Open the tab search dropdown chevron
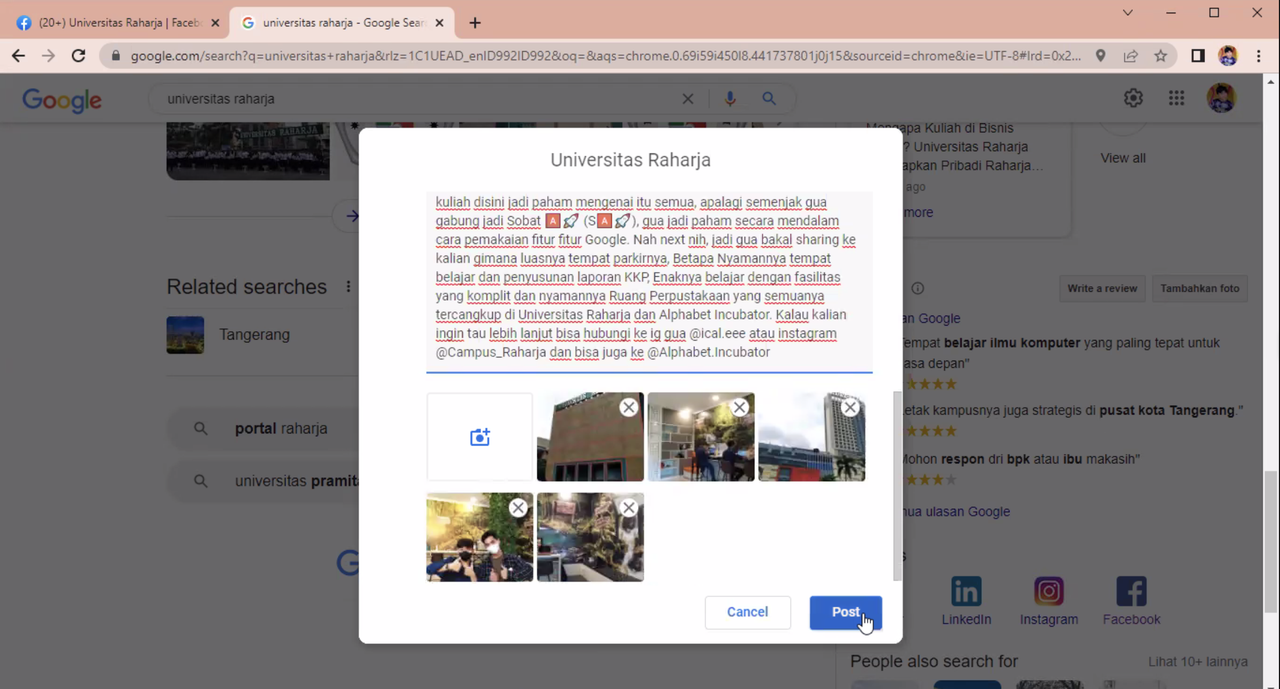This screenshot has height=689, width=1280. (1128, 13)
